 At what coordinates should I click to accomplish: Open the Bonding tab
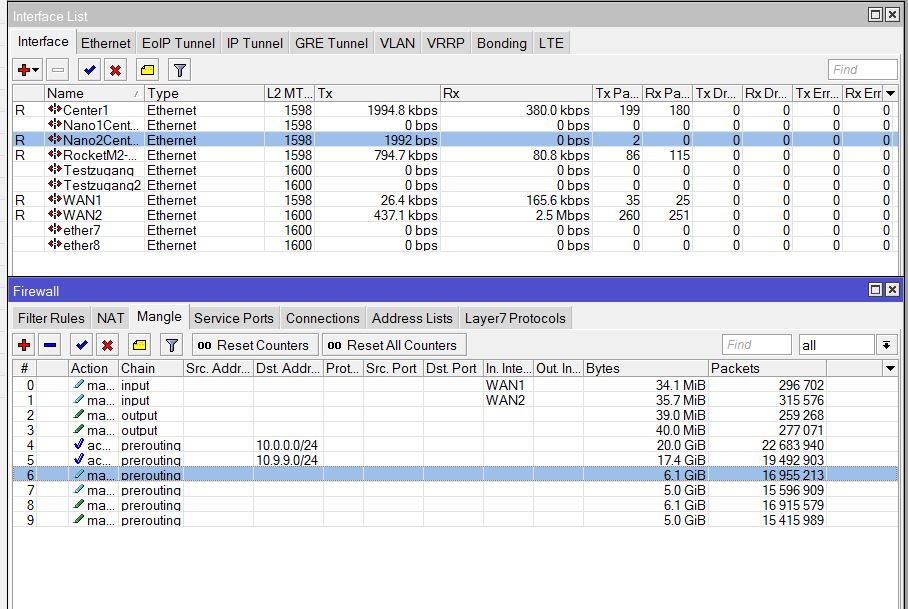click(x=501, y=43)
